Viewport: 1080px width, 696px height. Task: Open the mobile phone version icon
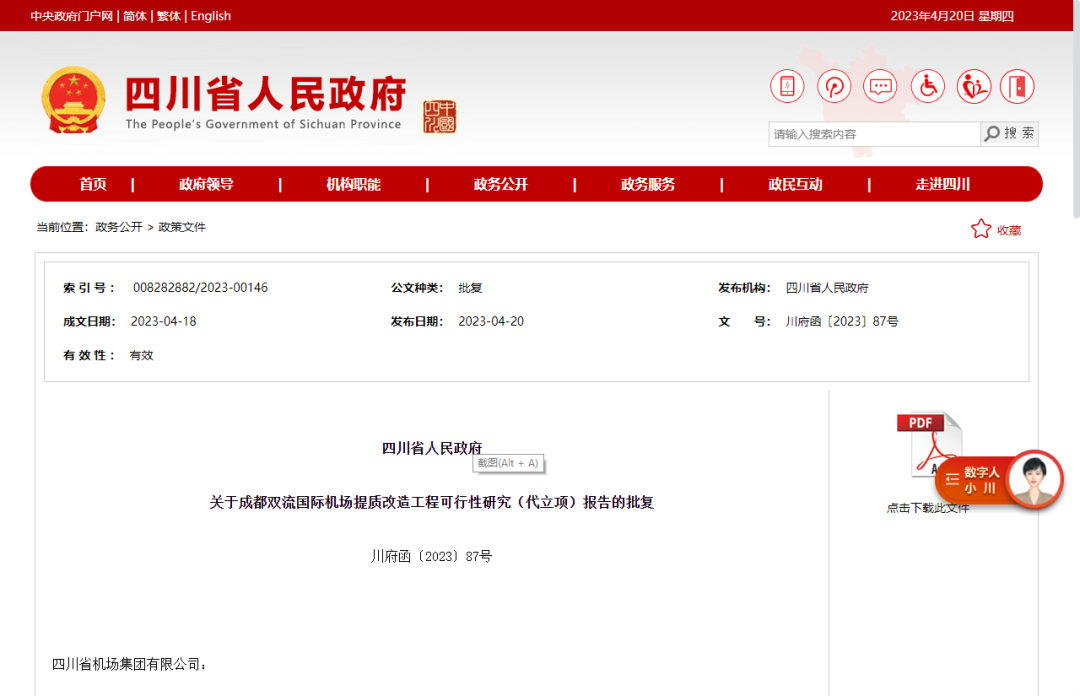tap(787, 86)
